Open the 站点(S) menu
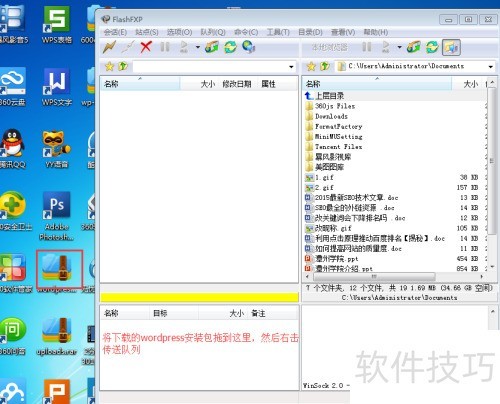This screenshot has width=500, height=404. point(147,32)
